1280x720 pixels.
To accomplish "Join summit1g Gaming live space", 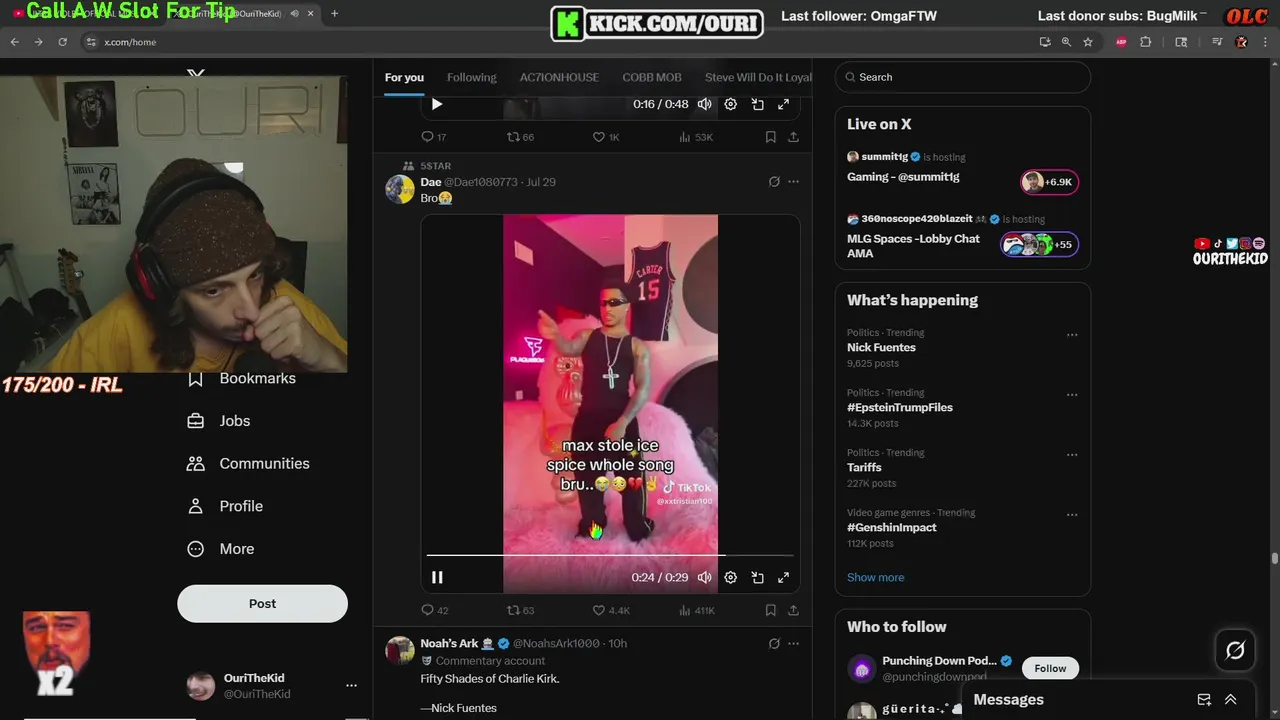I will [1049, 182].
